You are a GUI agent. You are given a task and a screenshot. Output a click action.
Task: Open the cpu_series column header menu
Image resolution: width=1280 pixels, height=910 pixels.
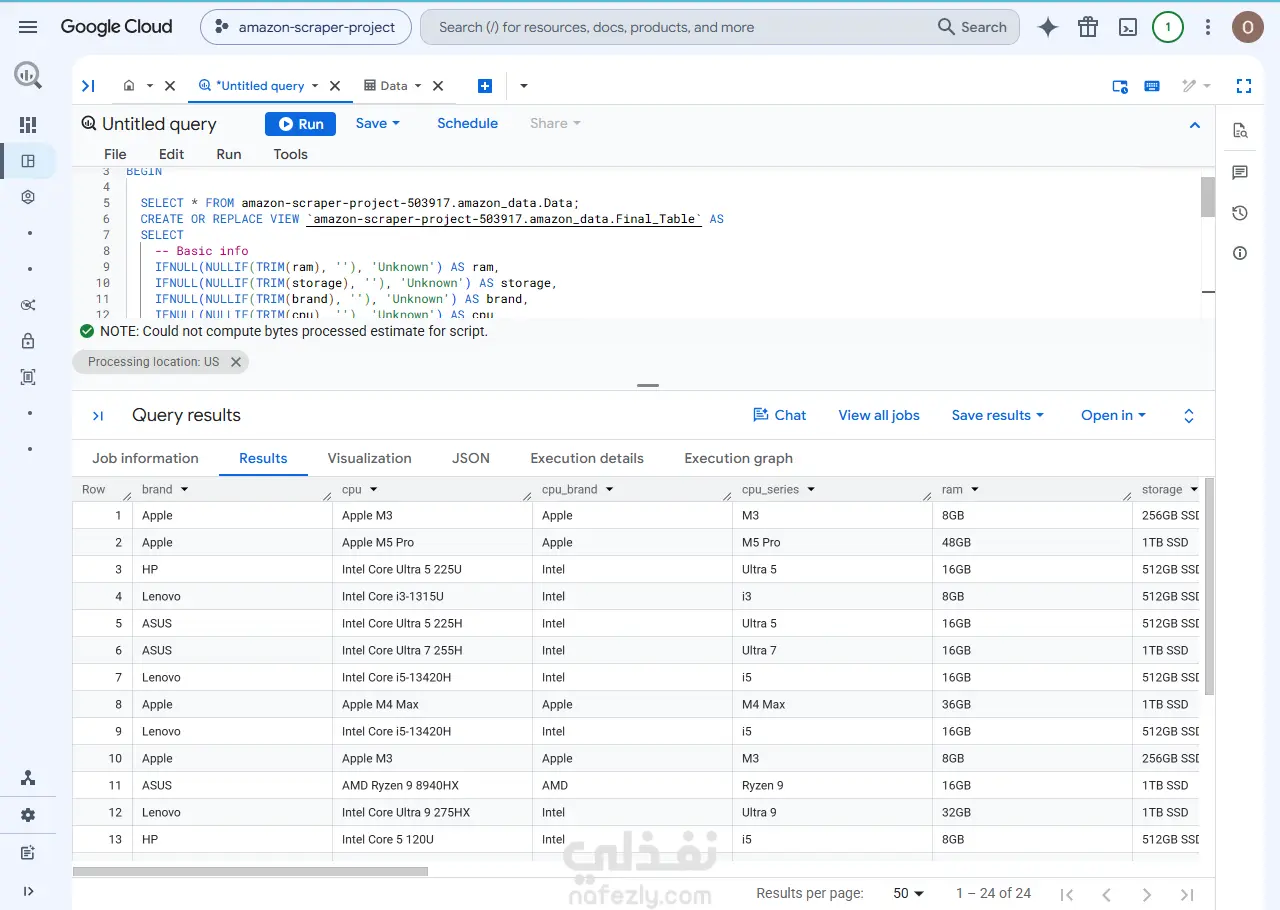811,490
